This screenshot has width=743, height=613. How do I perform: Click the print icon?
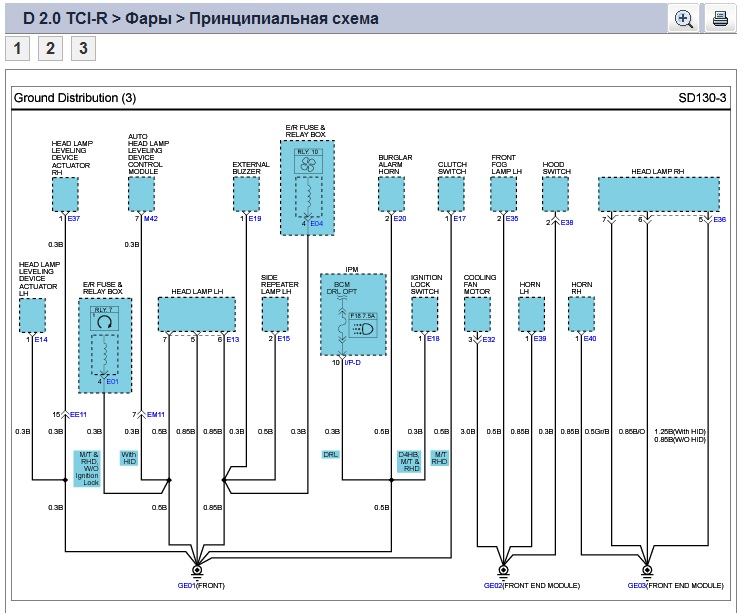[719, 18]
